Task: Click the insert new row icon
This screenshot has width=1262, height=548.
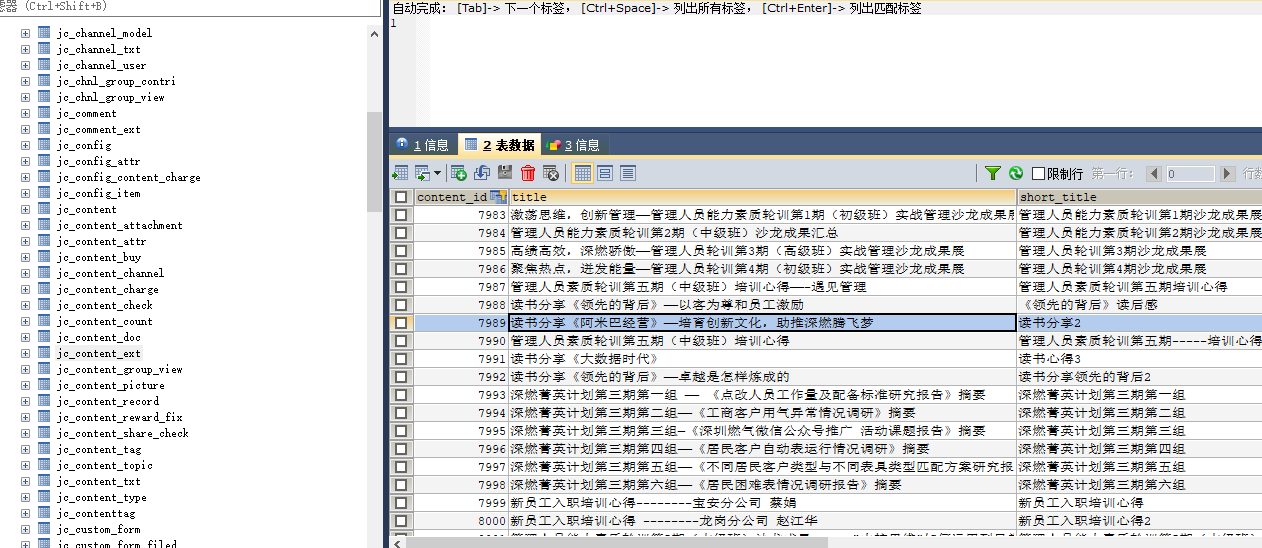Action: click(x=459, y=173)
